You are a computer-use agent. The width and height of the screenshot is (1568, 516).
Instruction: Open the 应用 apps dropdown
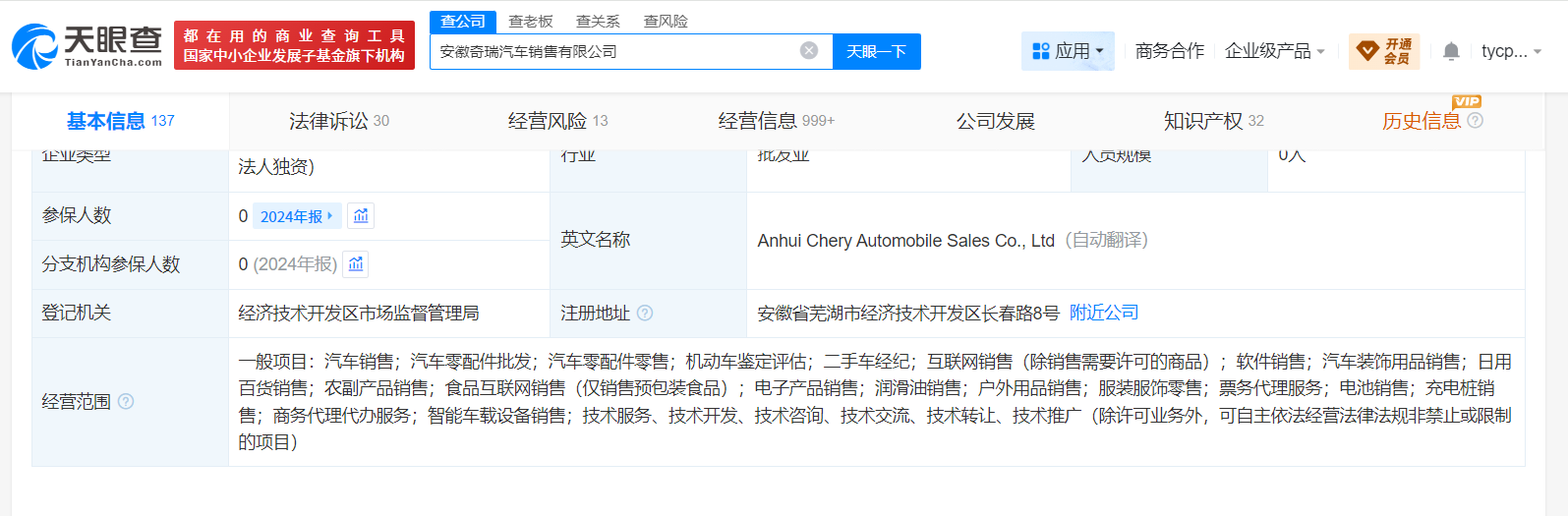click(x=1068, y=51)
